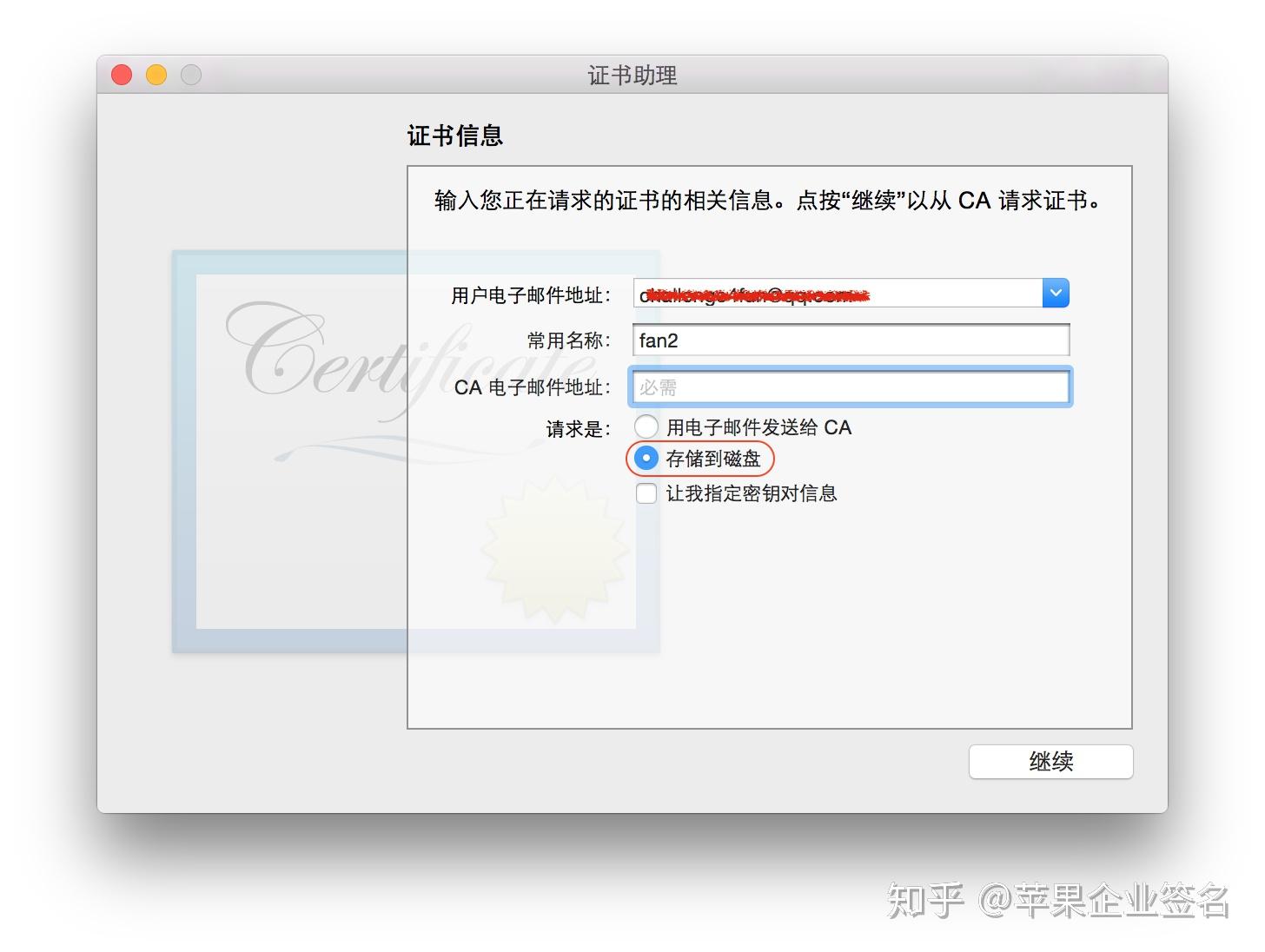The height and width of the screenshot is (952, 1265).
Task: Click the 用户电子邮件地址 label
Action: coord(531,295)
